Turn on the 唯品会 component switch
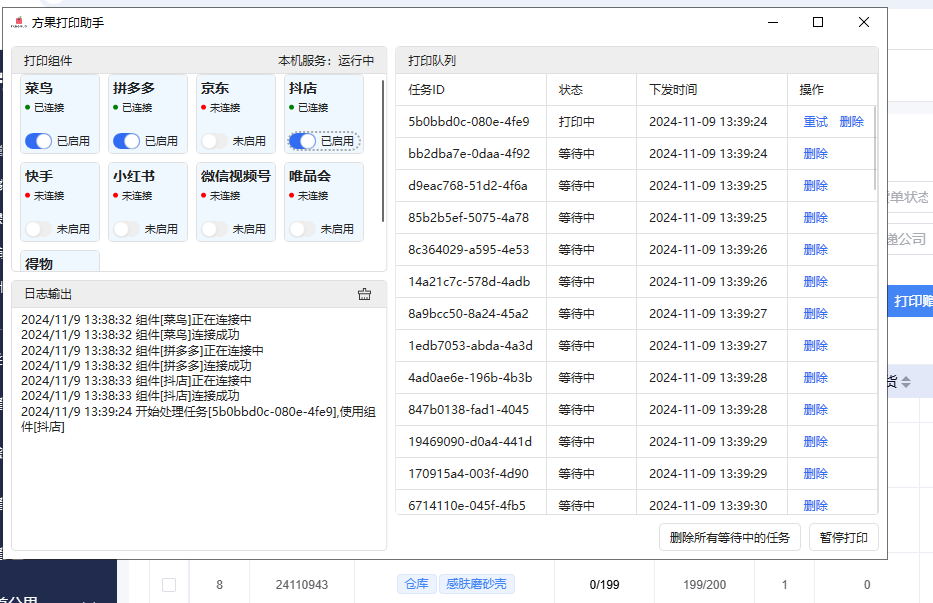 click(x=302, y=229)
